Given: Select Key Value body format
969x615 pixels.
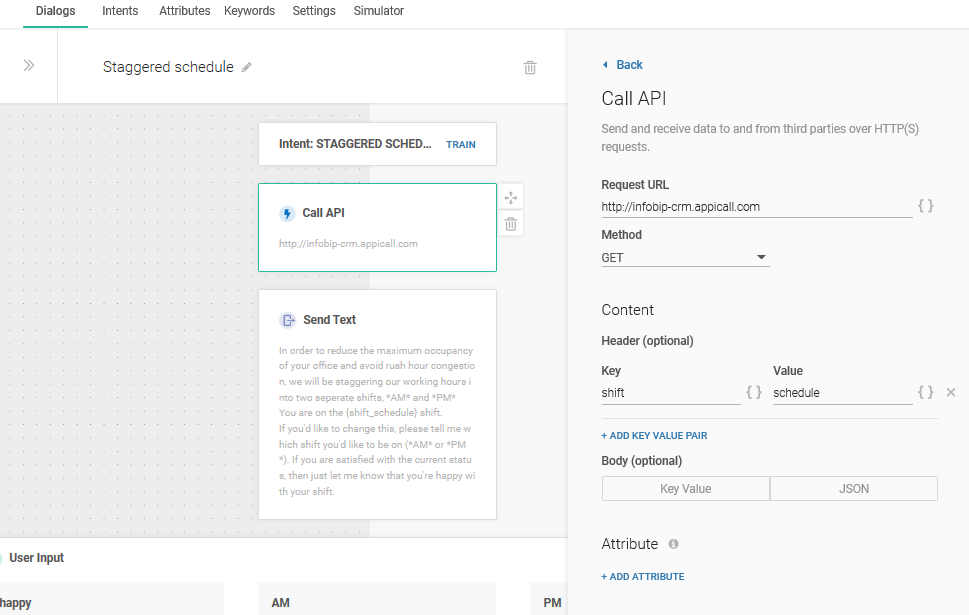Looking at the screenshot, I should pyautogui.click(x=685, y=489).
